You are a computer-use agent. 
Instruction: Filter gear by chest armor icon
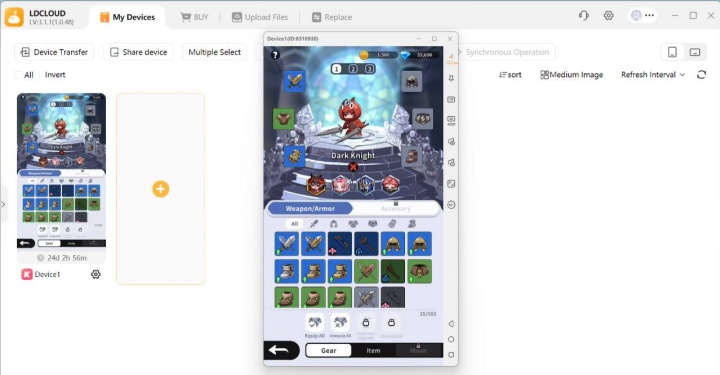(353, 224)
